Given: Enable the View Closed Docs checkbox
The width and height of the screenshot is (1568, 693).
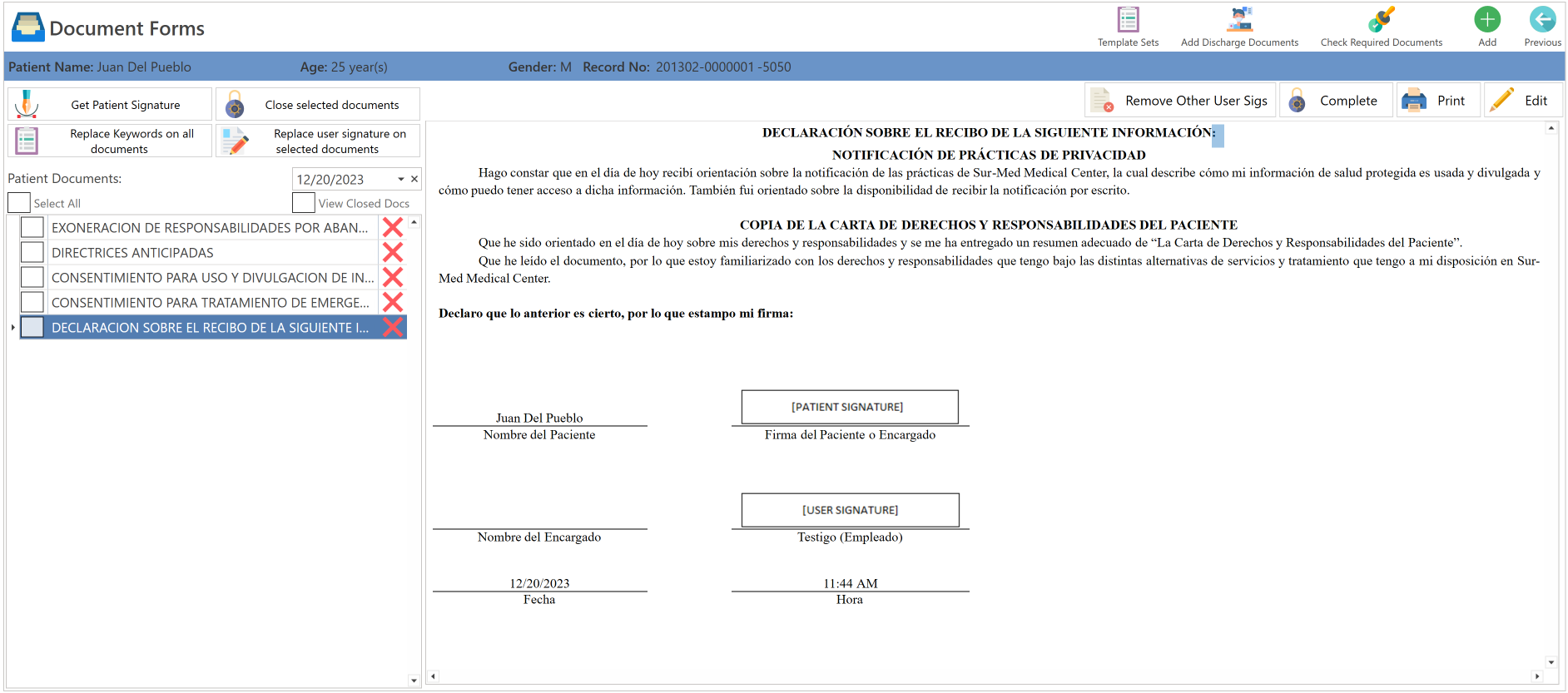Looking at the screenshot, I should pyautogui.click(x=304, y=202).
